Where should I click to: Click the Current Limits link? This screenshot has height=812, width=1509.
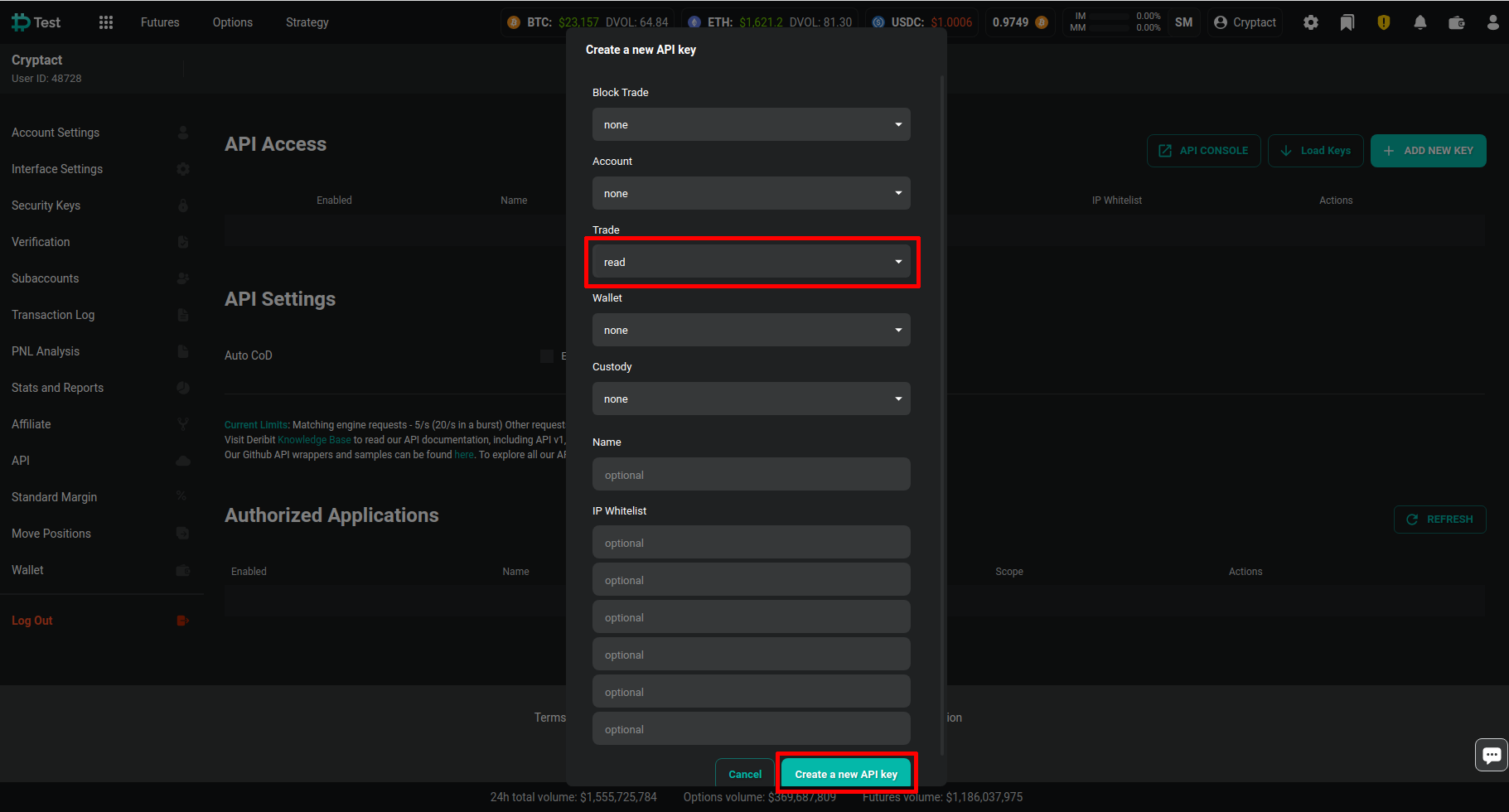point(256,425)
